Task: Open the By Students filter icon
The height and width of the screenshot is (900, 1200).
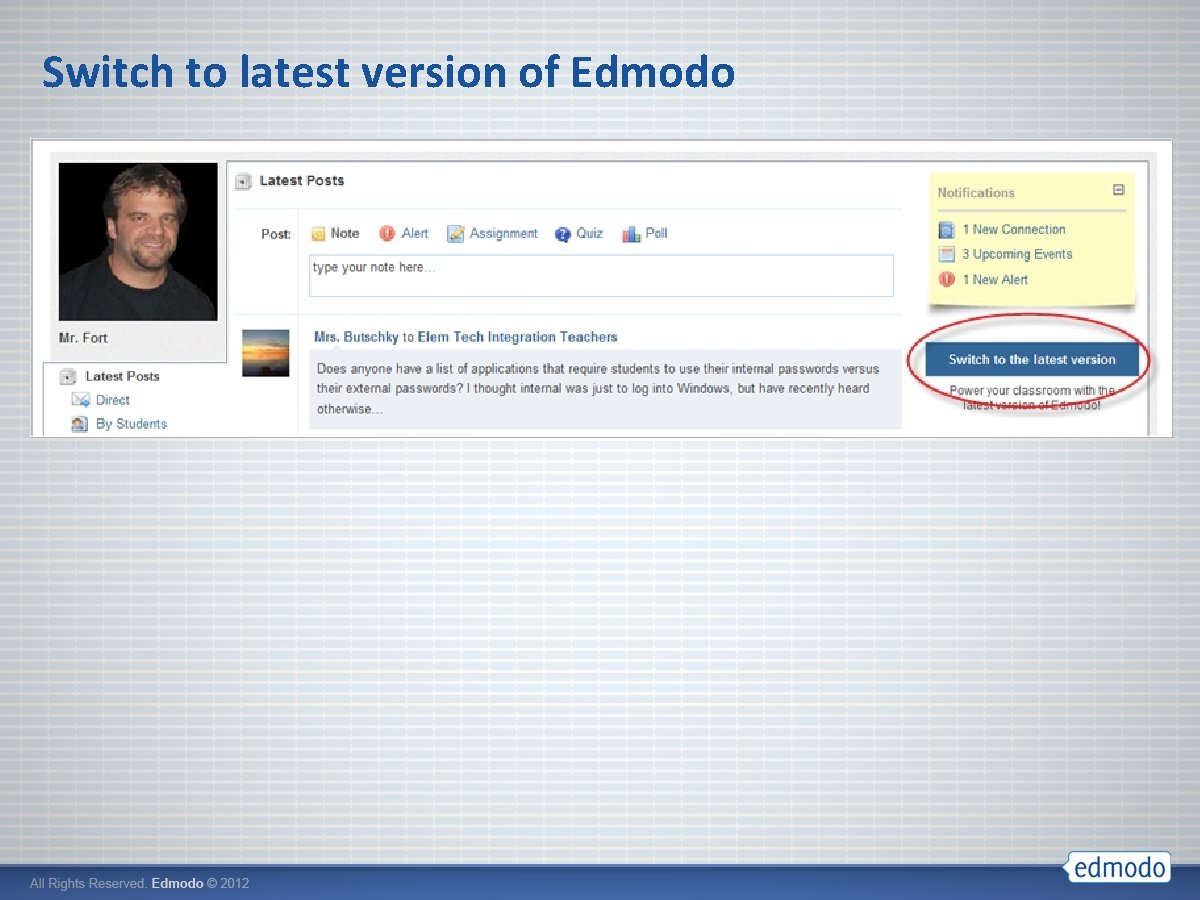Action: (x=81, y=423)
